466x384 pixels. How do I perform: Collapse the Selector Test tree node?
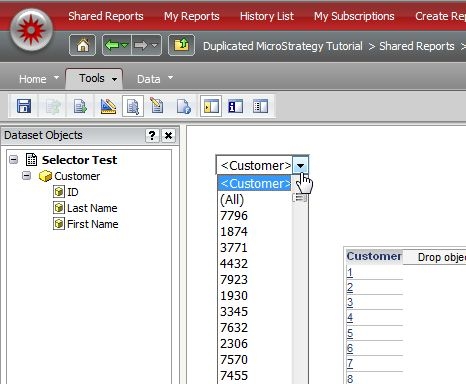point(14,159)
